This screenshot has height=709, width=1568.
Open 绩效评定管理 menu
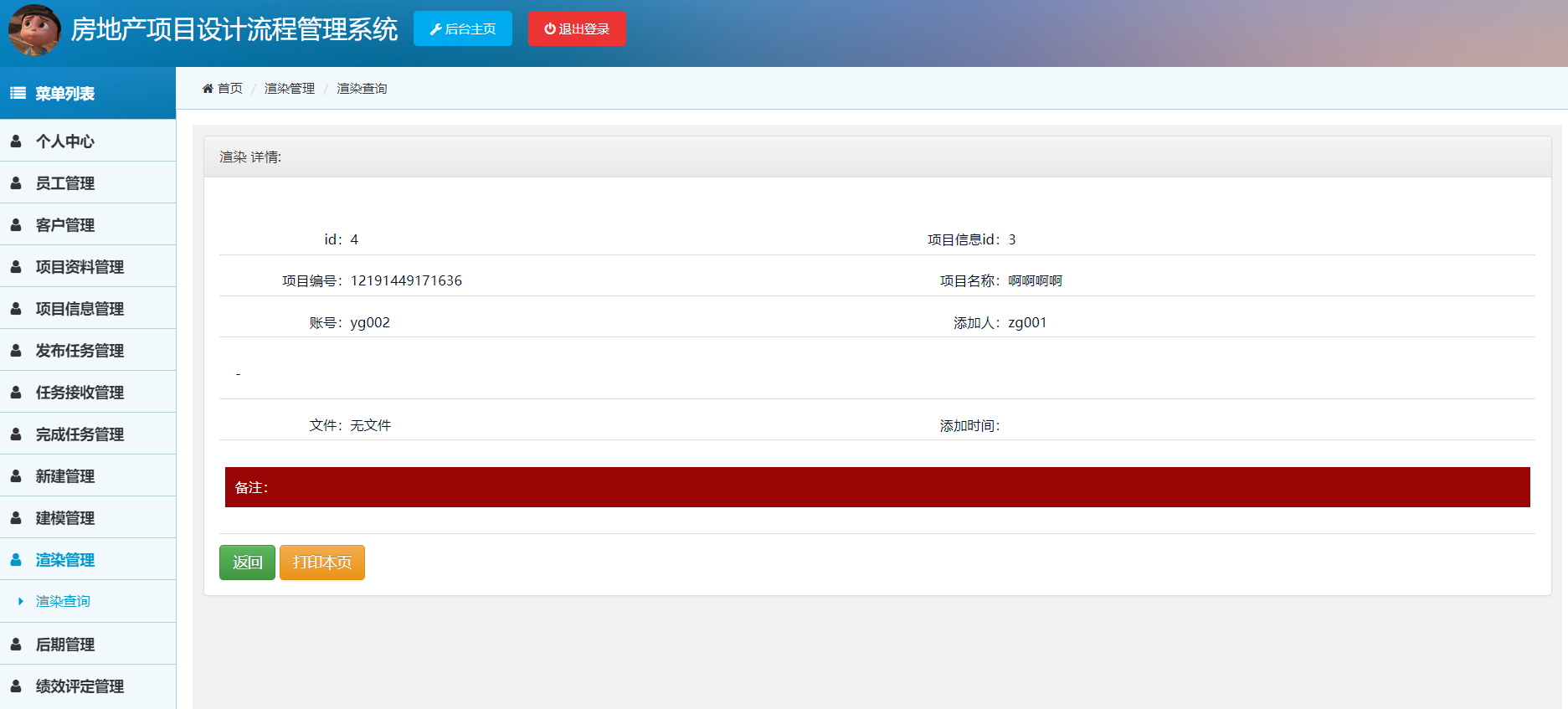tap(88, 686)
